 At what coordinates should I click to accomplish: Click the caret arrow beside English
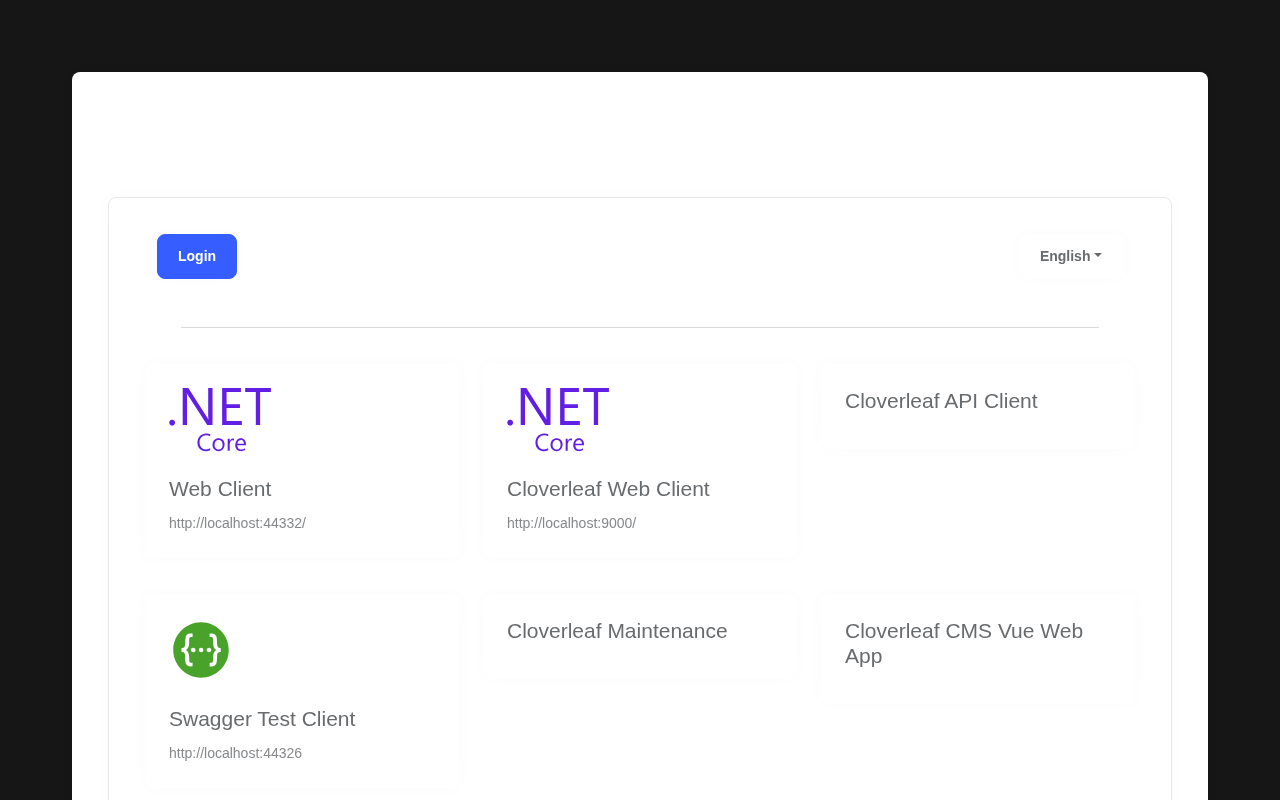[x=1098, y=255]
